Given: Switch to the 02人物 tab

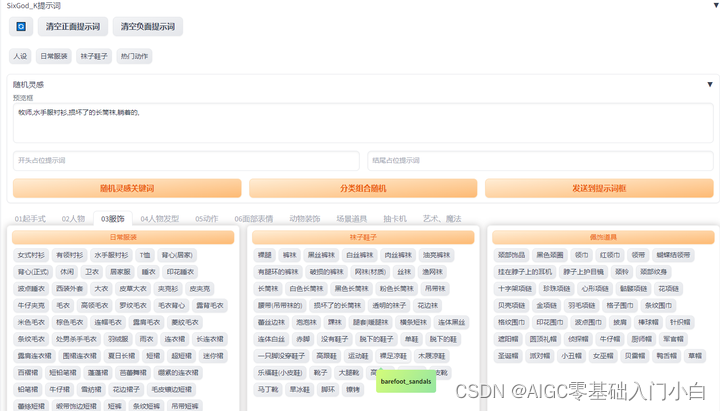Looking at the screenshot, I should [x=73, y=219].
